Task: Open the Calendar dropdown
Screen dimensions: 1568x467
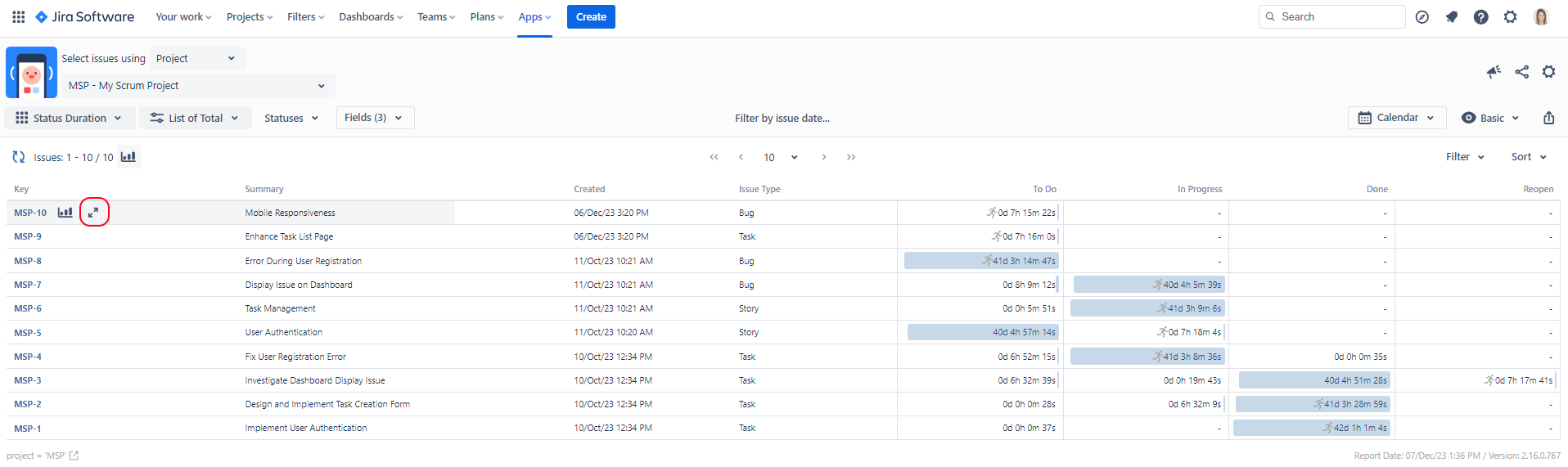Action: (x=1396, y=118)
